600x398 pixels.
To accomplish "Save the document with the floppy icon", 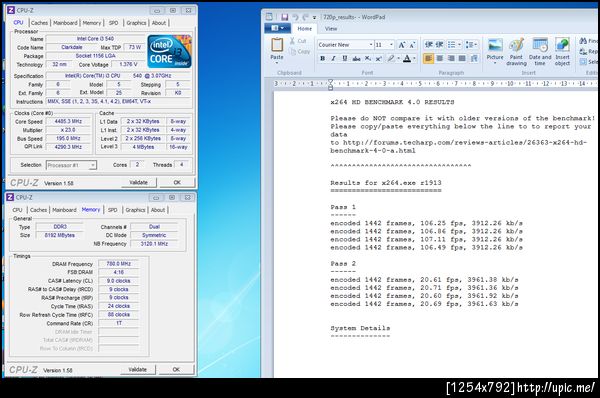I will tap(284, 17).
